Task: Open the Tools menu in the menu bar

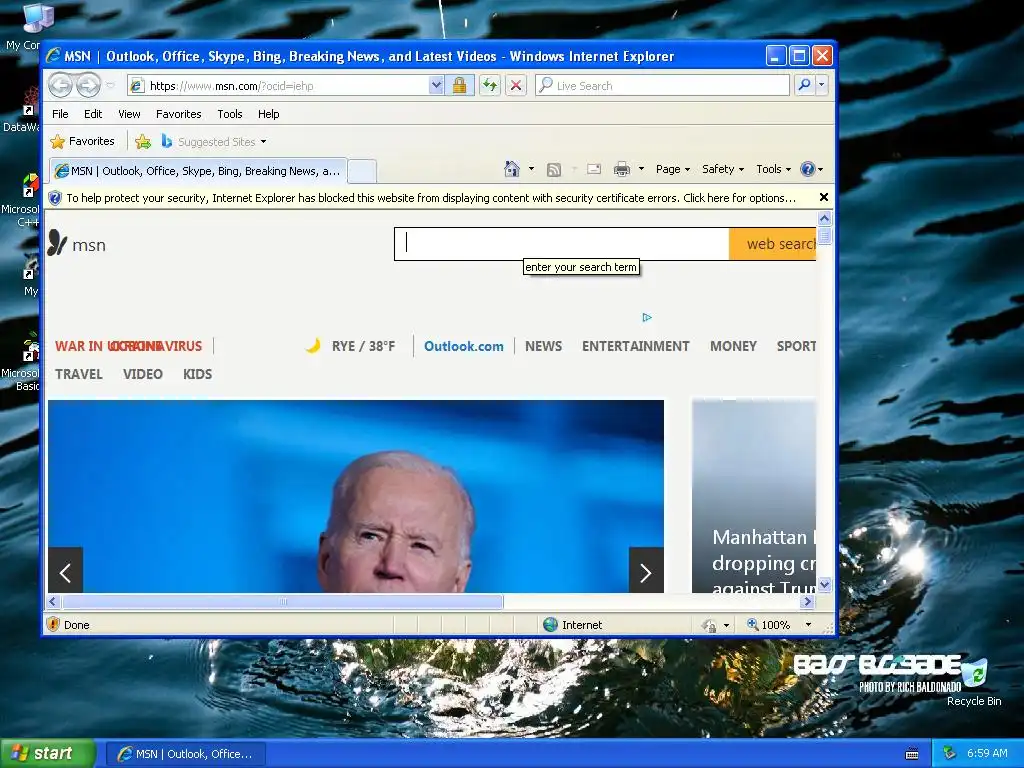Action: coord(230,114)
